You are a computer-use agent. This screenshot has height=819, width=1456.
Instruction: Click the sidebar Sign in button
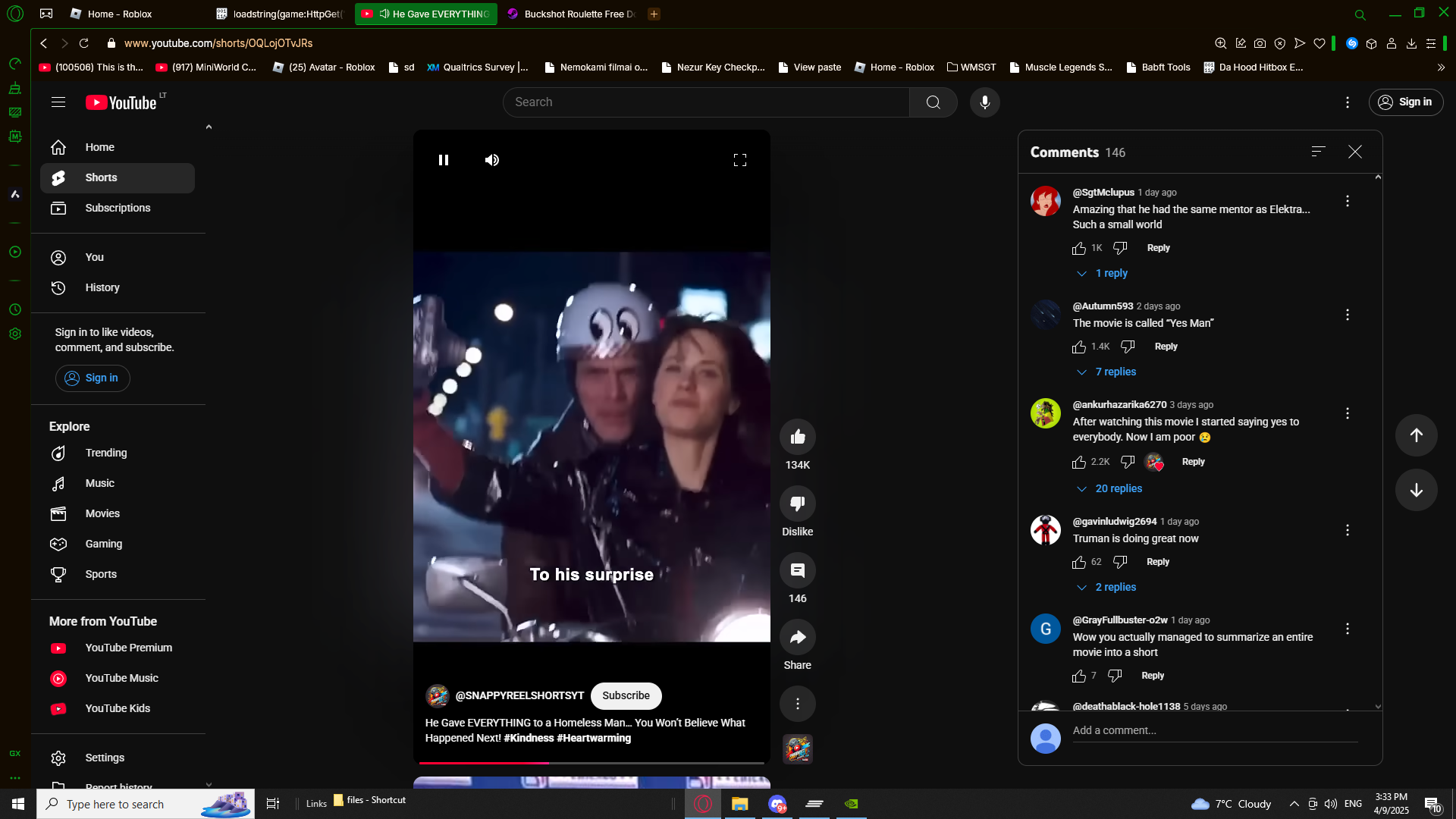[x=93, y=378]
